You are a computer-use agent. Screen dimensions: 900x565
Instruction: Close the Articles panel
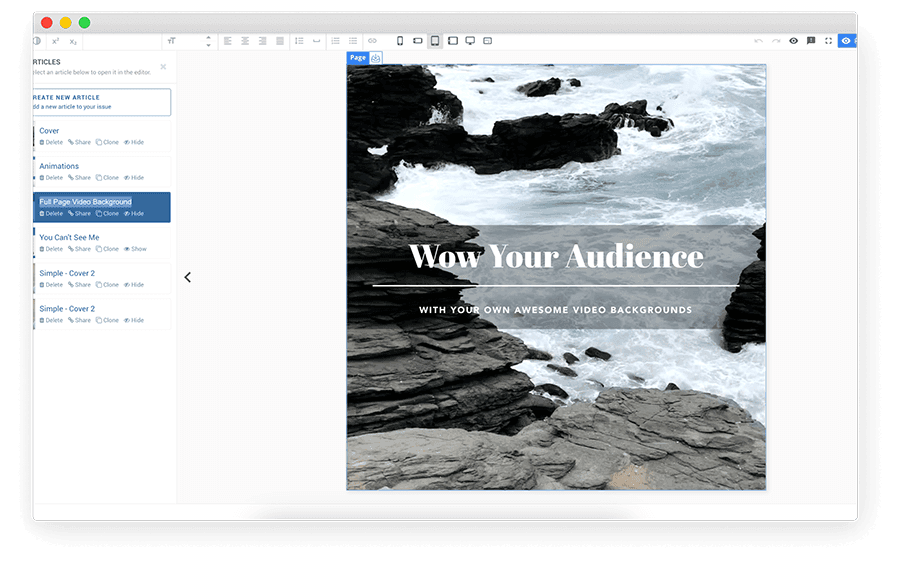(163, 67)
